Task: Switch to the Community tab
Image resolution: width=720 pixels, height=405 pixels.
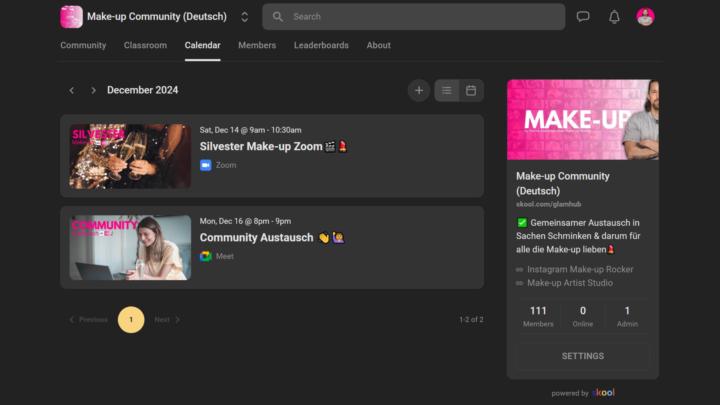Action: tap(83, 45)
